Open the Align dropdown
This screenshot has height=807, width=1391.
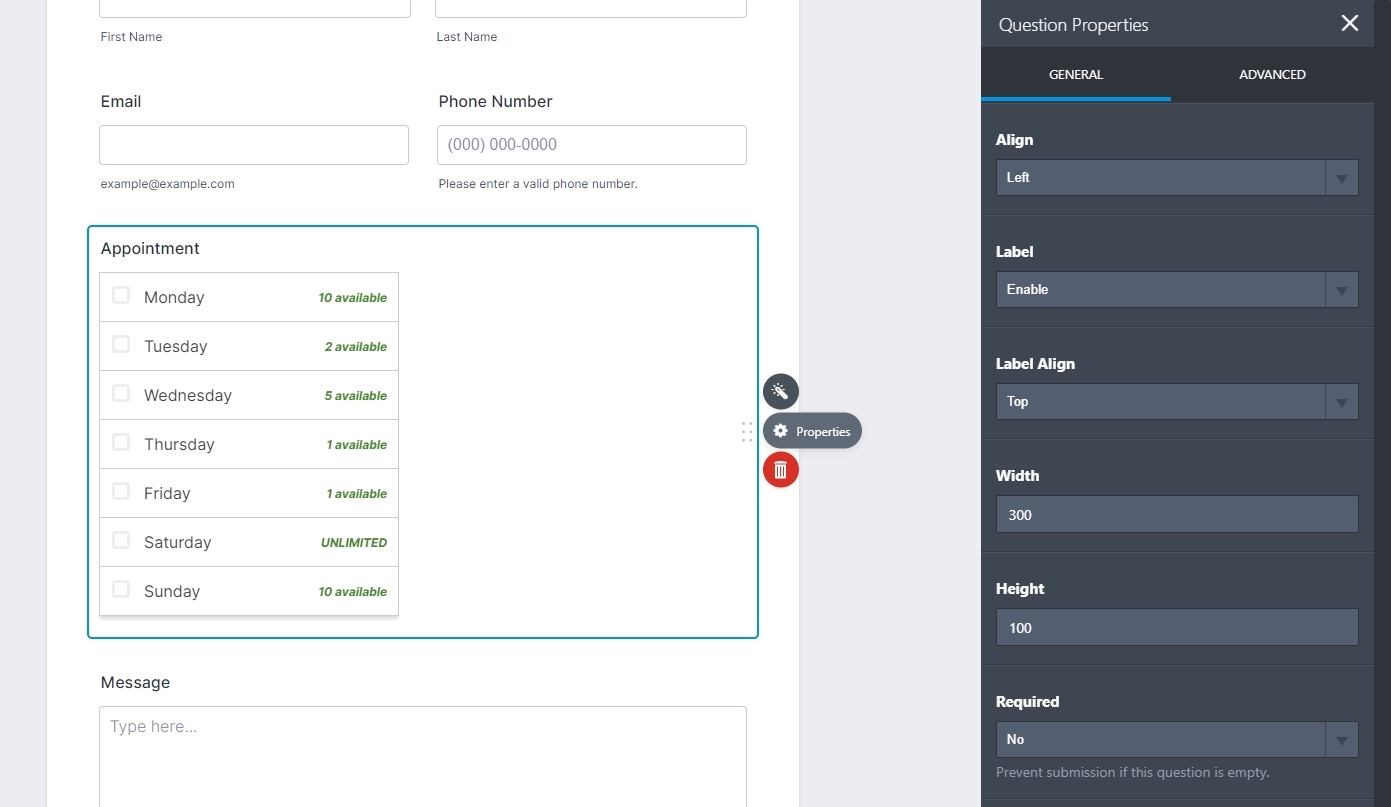[x=1176, y=178]
